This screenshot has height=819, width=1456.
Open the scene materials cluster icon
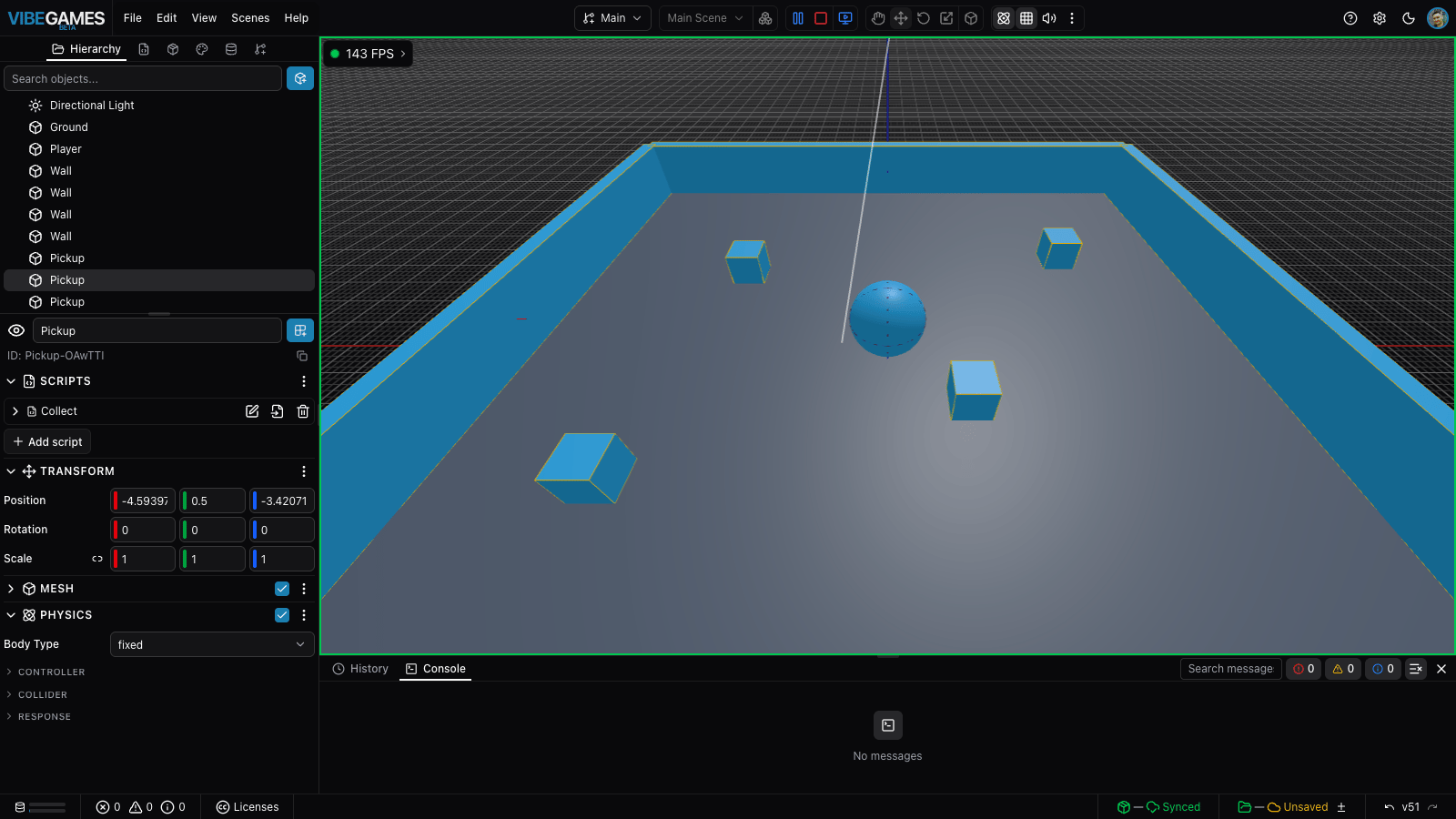[765, 18]
